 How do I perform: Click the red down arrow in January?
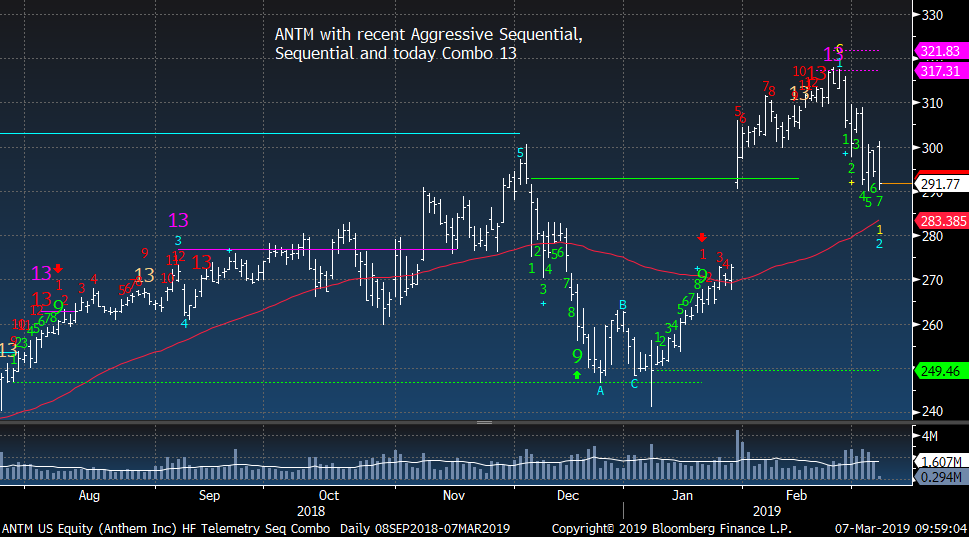point(702,238)
